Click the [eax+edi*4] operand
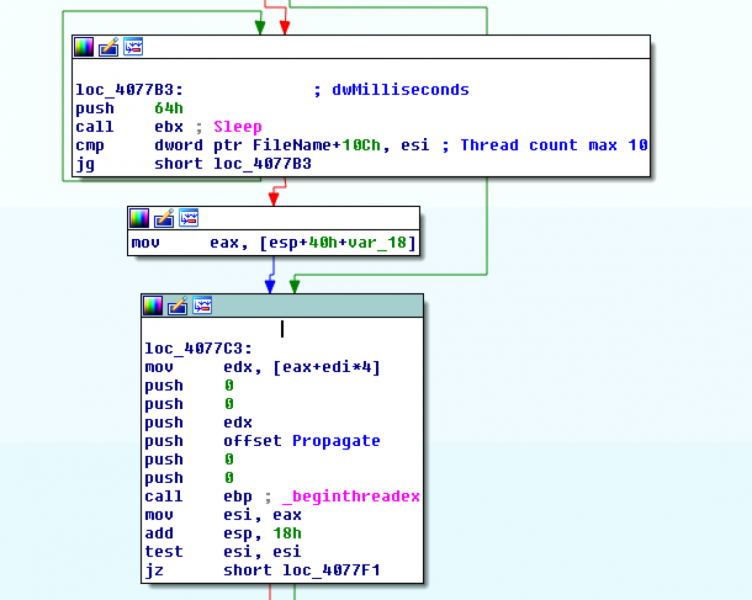 click(x=327, y=367)
